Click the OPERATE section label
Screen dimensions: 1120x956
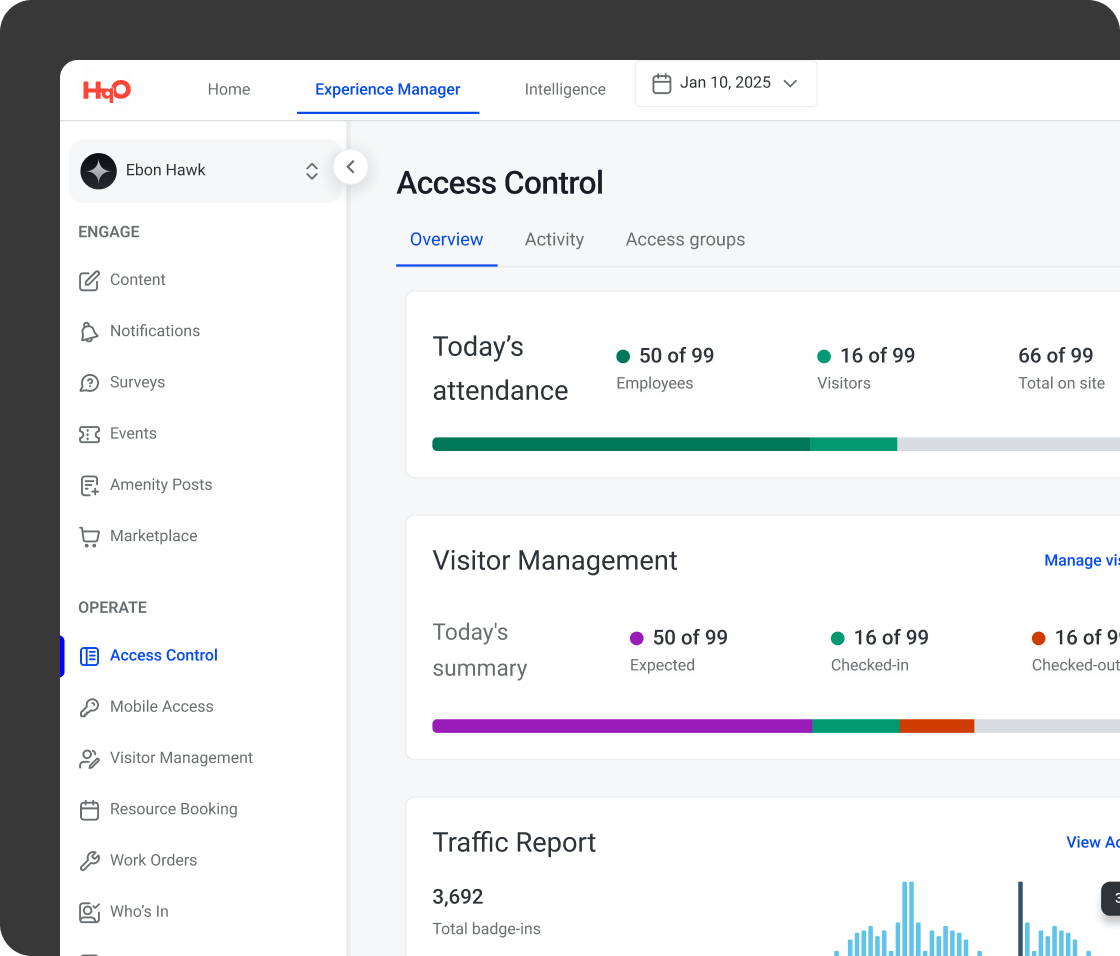coord(112,608)
